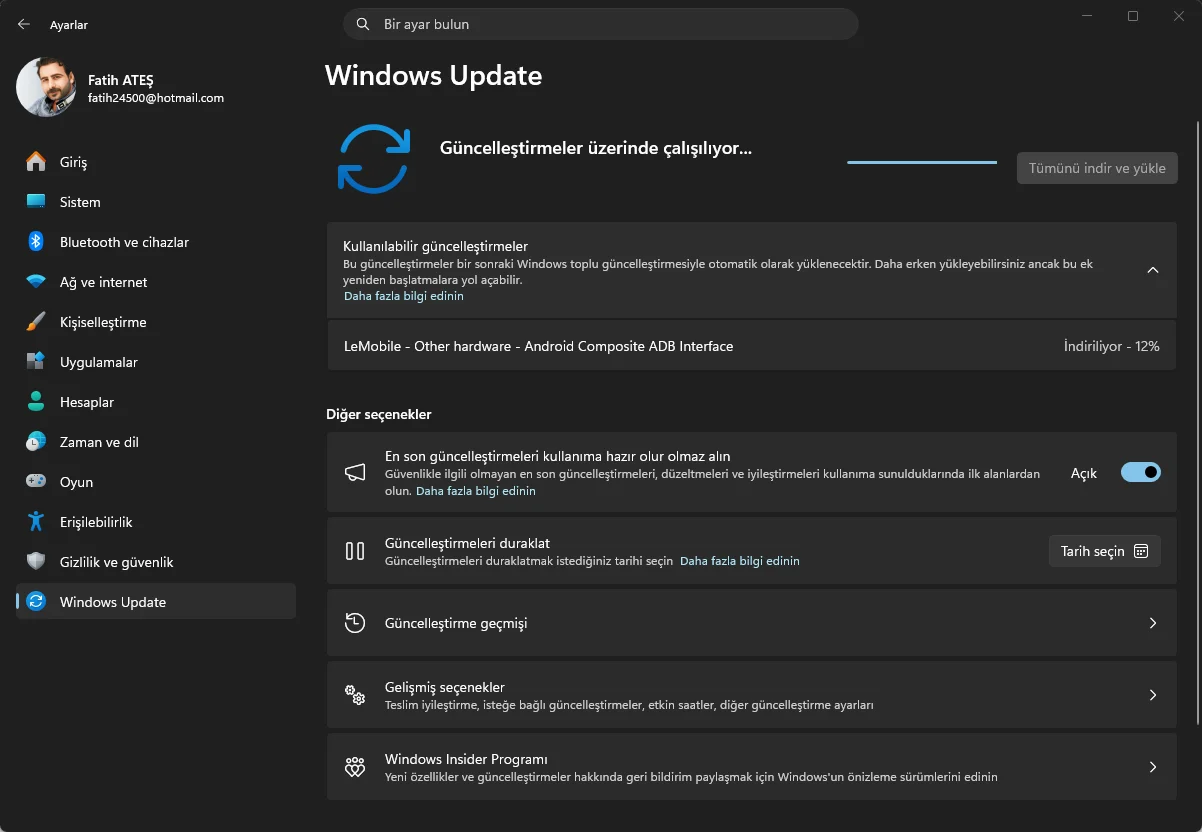Open the Tarih seçin date dropdown

[1105, 551]
